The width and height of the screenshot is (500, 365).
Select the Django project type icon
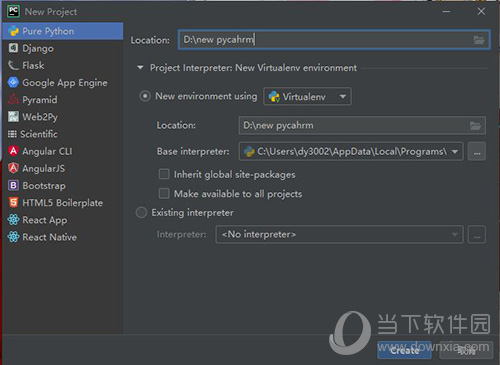pyautogui.click(x=13, y=48)
